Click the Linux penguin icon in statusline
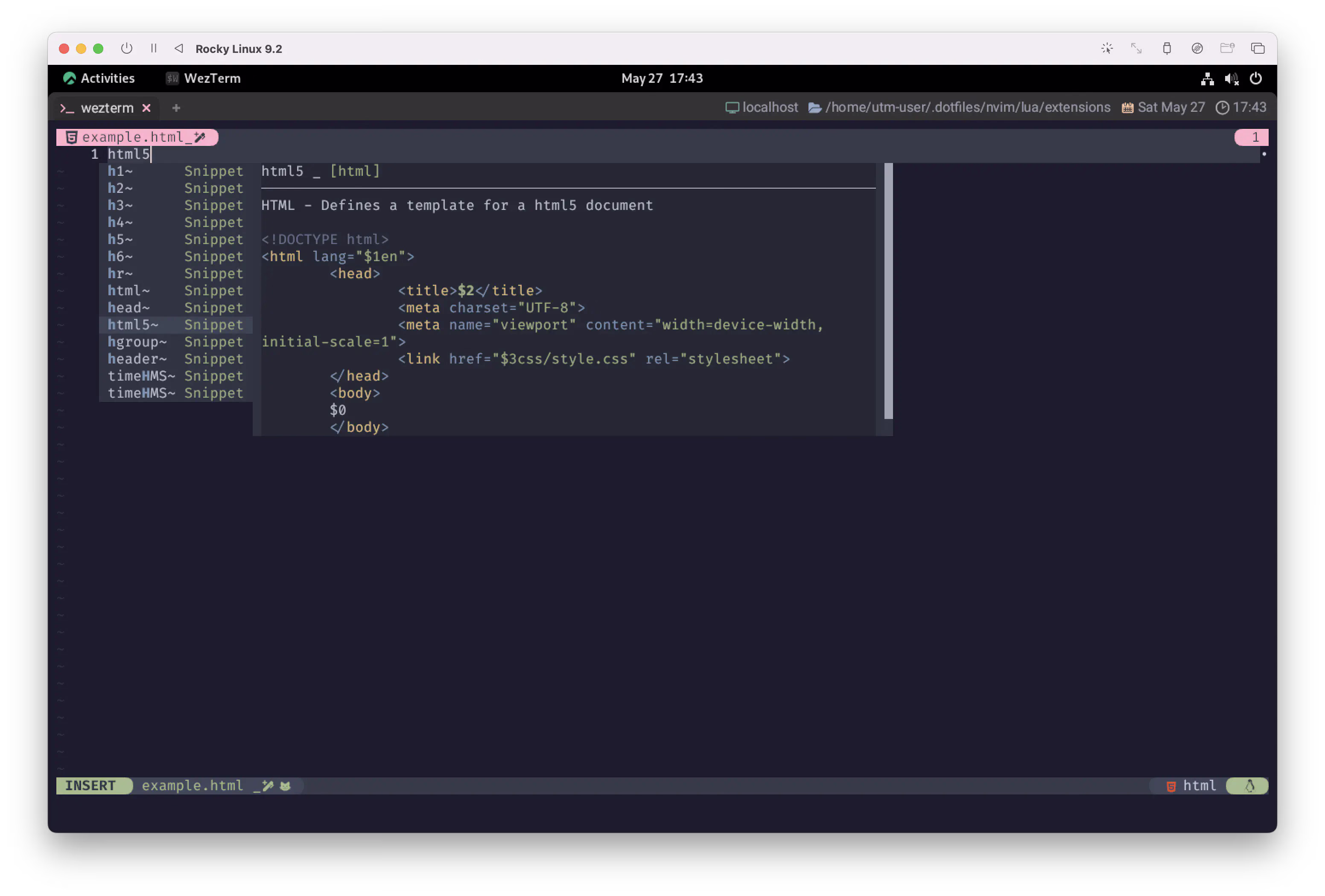 tap(1250, 786)
